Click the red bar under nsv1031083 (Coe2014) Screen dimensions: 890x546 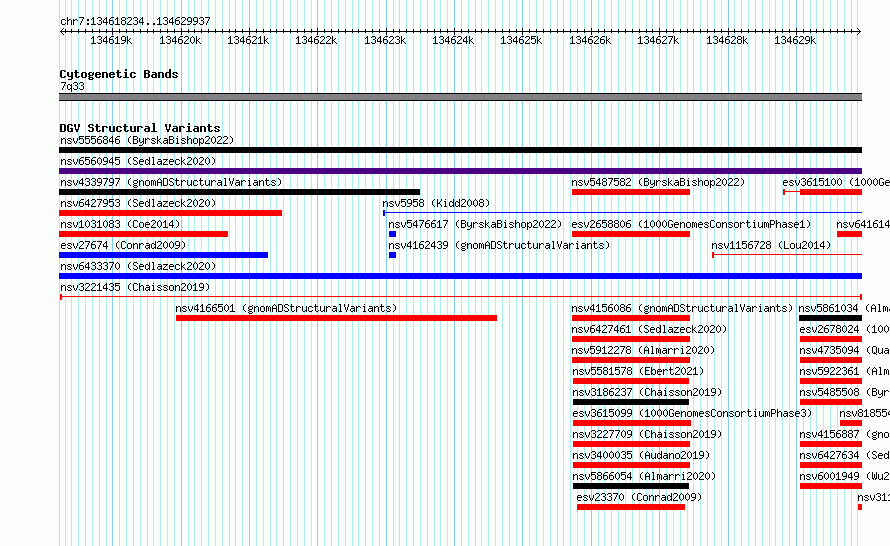coord(144,234)
